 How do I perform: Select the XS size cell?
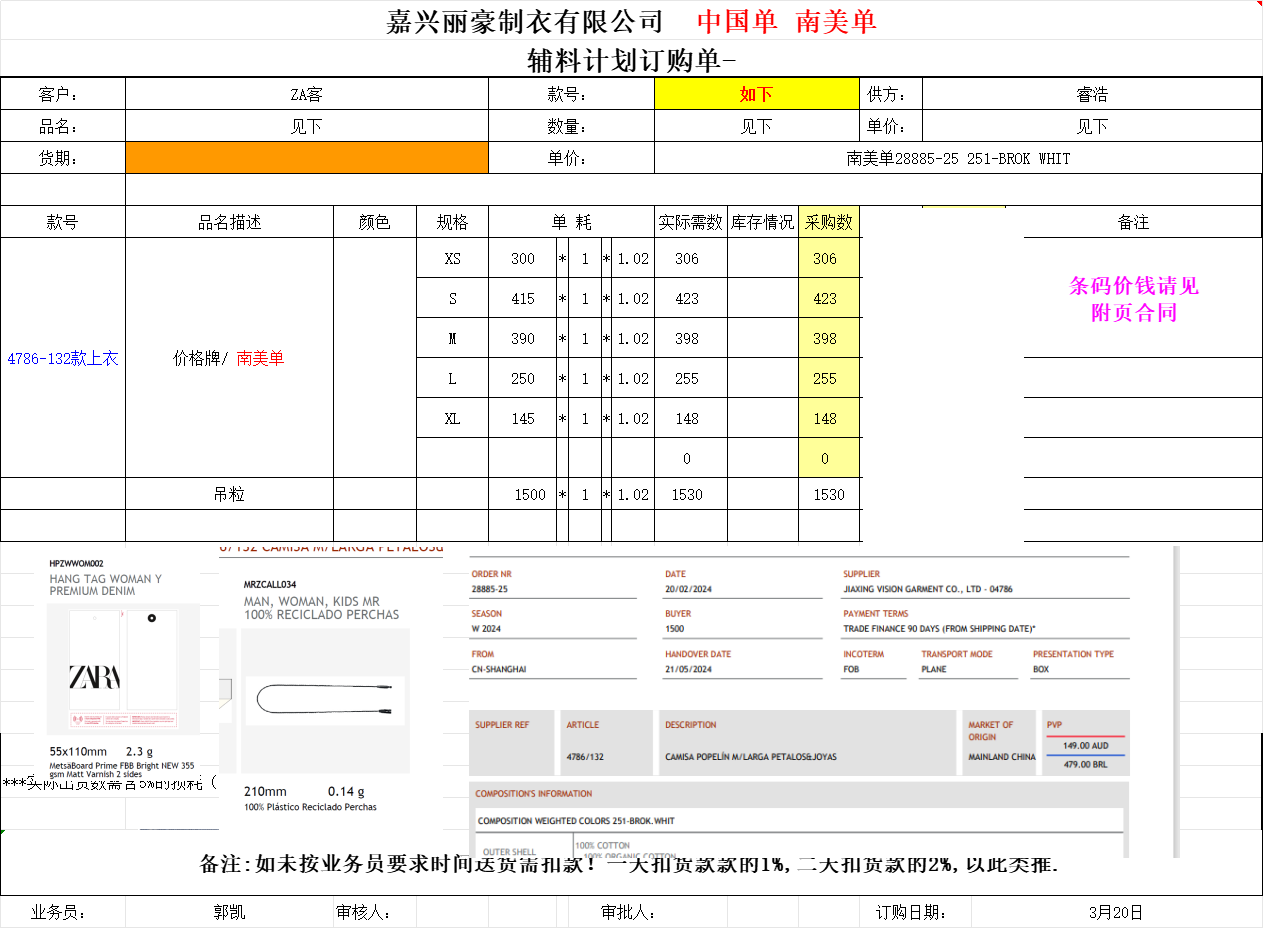[x=452, y=258]
